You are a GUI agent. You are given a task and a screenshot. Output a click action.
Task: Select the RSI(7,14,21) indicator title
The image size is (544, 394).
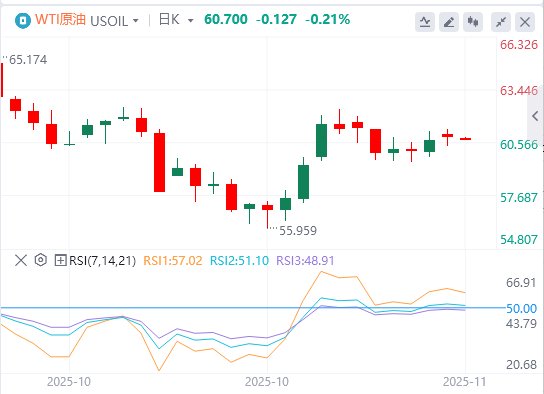coord(103,260)
